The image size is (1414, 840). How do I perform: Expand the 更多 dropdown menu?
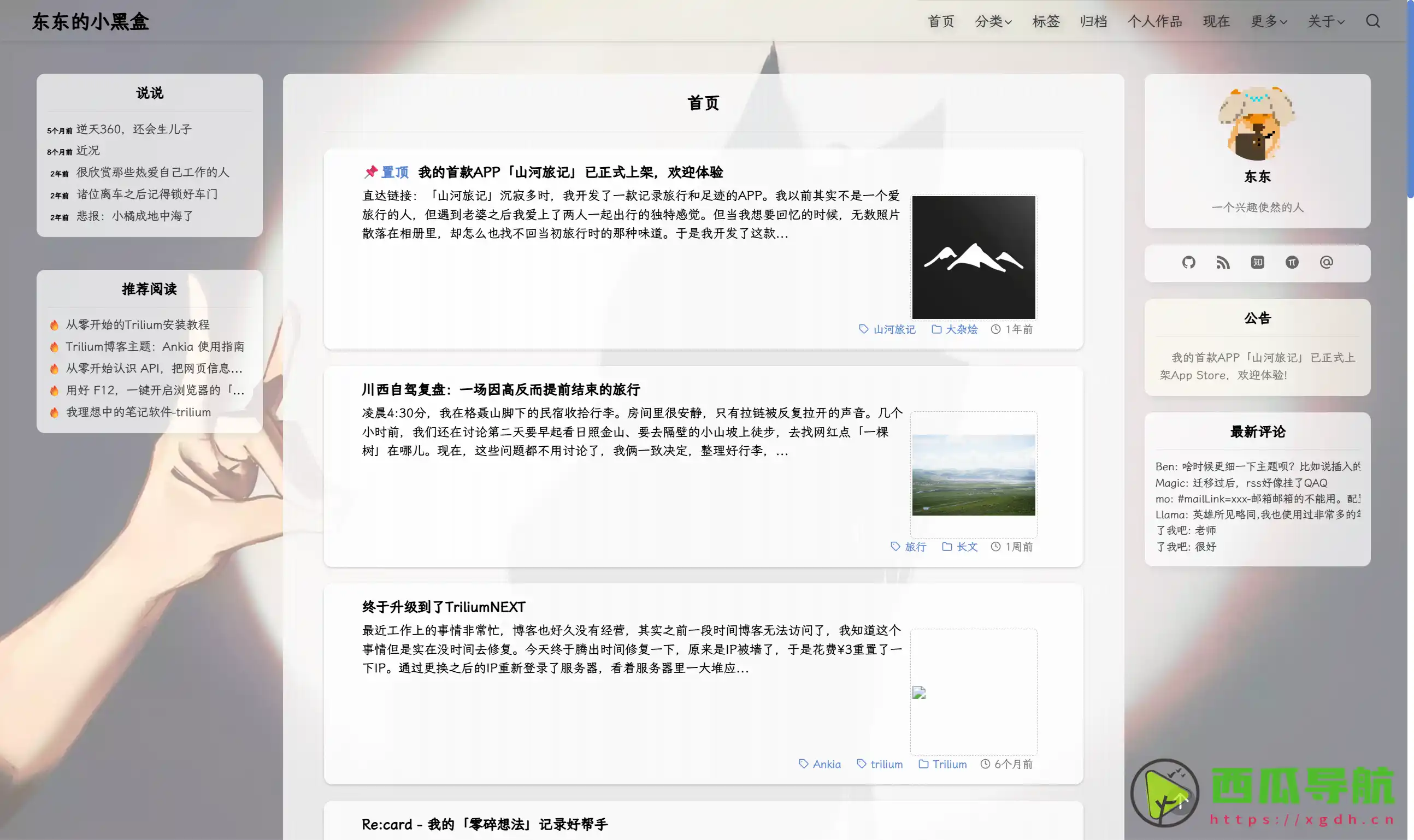1269,21
